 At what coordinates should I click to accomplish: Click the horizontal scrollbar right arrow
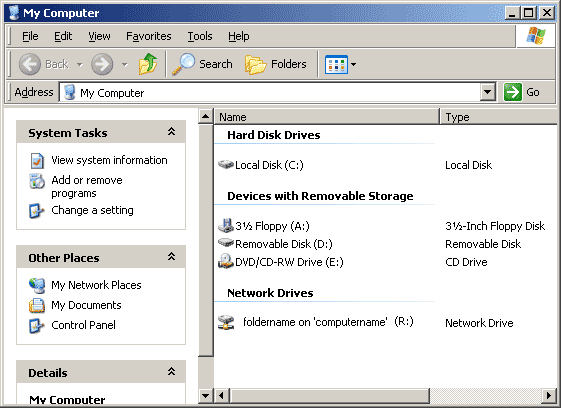pyautogui.click(x=548, y=395)
